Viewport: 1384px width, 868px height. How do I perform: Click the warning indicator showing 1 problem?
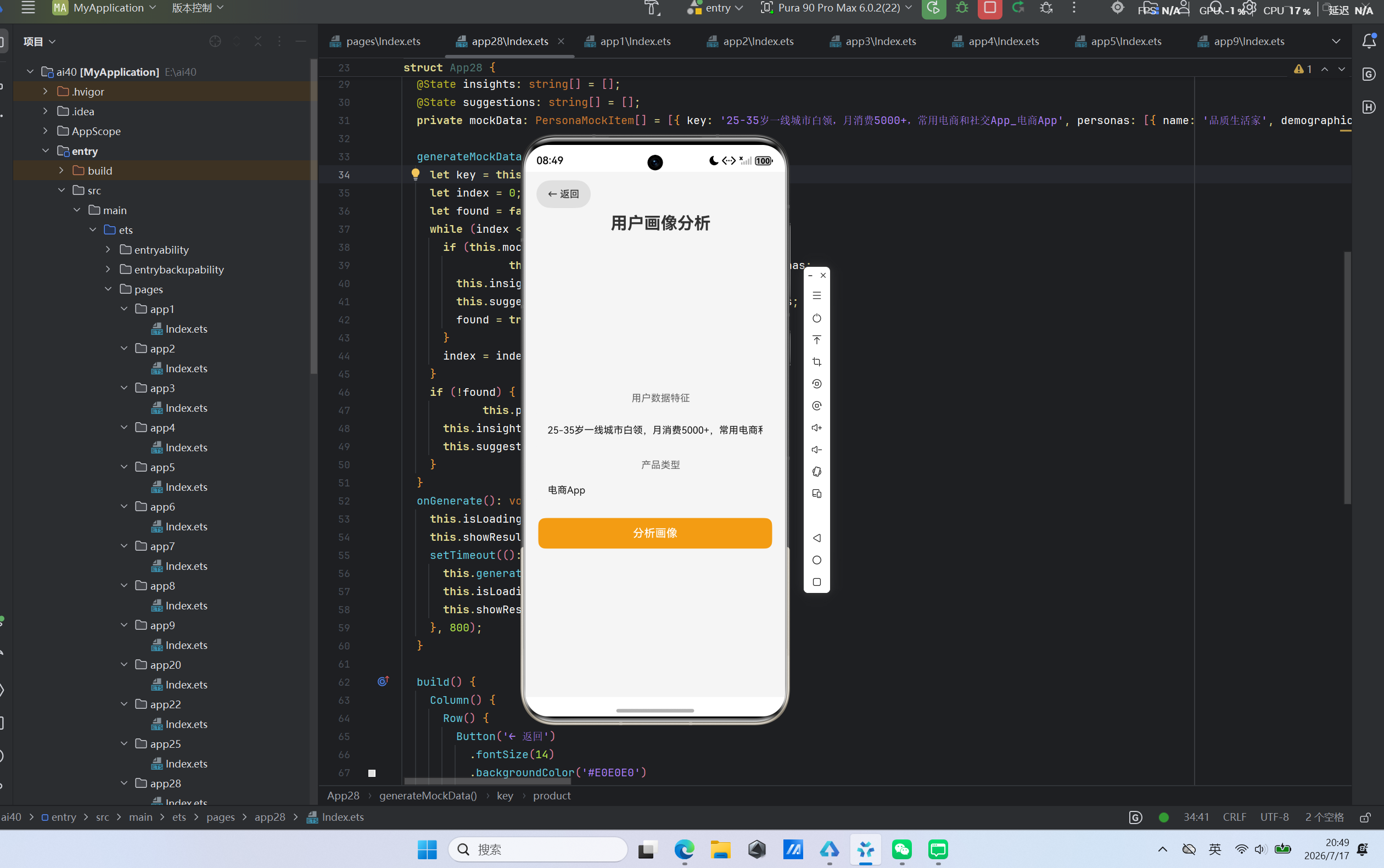[1303, 69]
